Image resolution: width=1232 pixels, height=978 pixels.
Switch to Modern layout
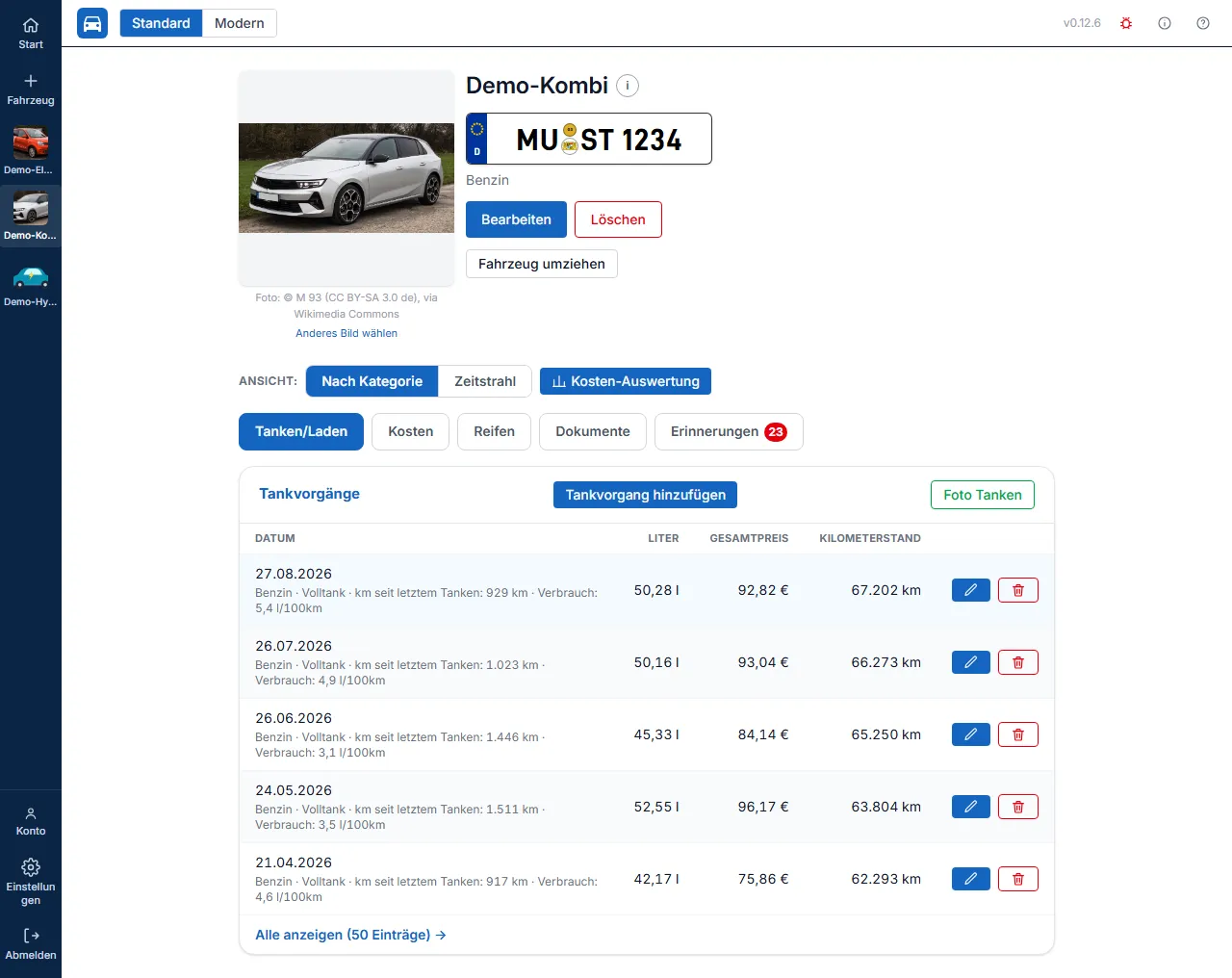click(240, 23)
